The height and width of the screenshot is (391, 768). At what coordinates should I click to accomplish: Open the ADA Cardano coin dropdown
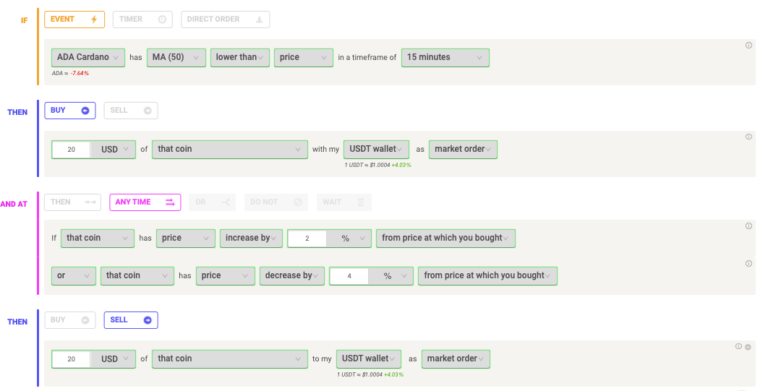click(88, 57)
